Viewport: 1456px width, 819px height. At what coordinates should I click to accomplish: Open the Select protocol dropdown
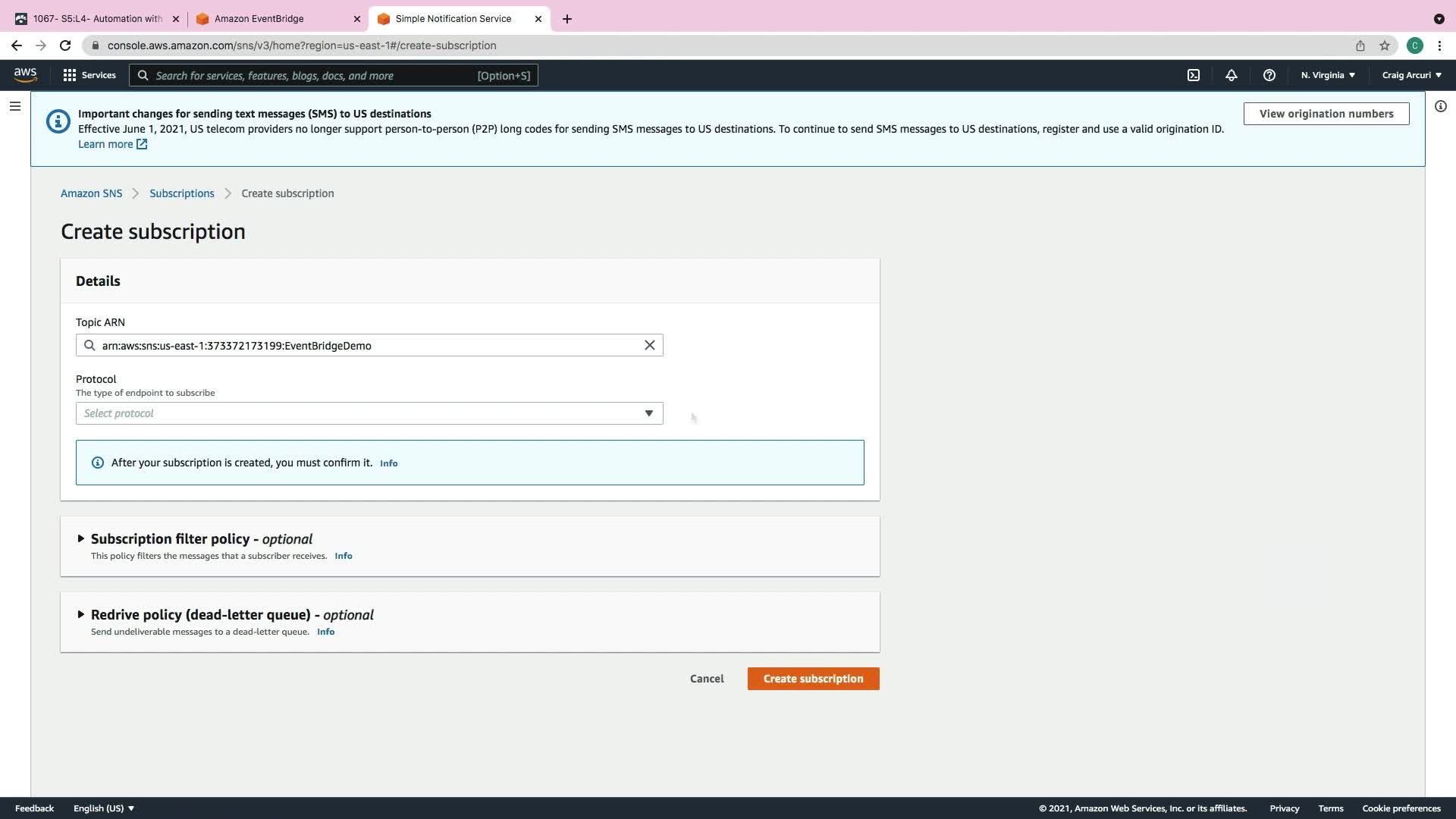369,413
